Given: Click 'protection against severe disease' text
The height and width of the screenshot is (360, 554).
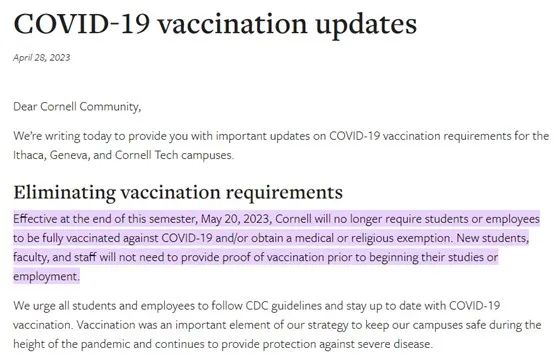Looking at the screenshot, I should pos(347,344).
